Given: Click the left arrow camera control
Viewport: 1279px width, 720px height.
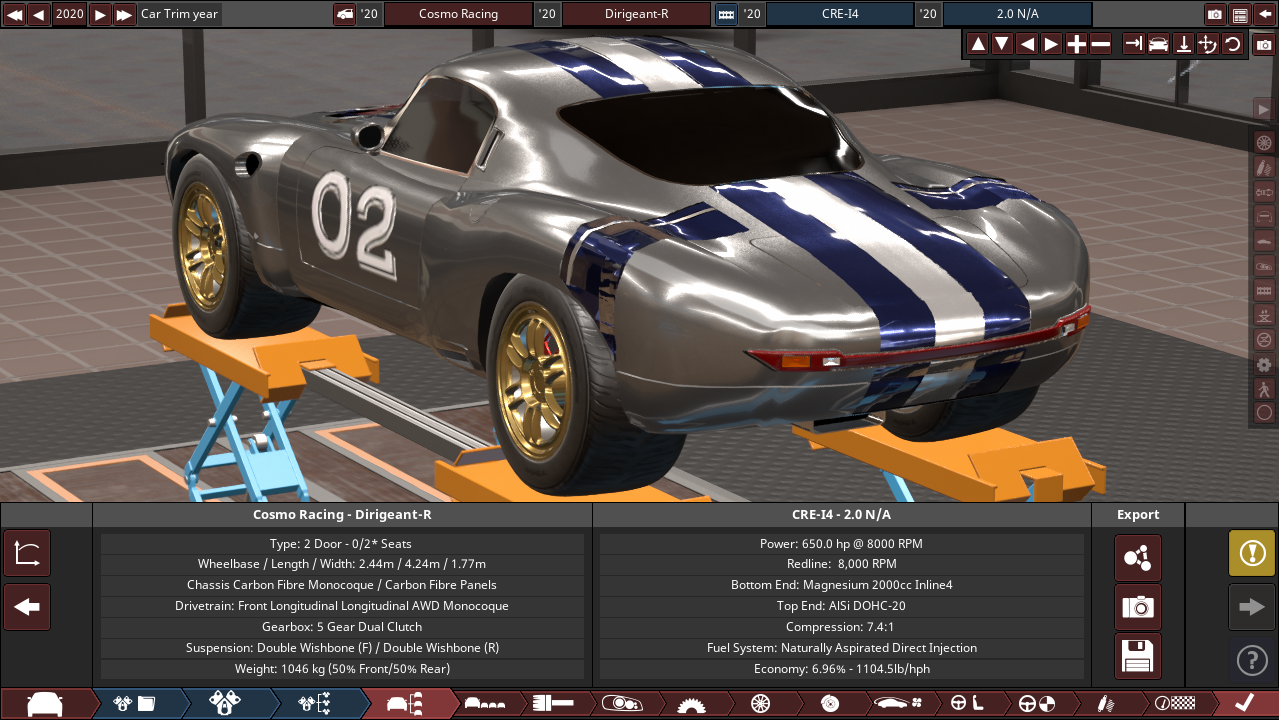Looking at the screenshot, I should coord(1027,44).
